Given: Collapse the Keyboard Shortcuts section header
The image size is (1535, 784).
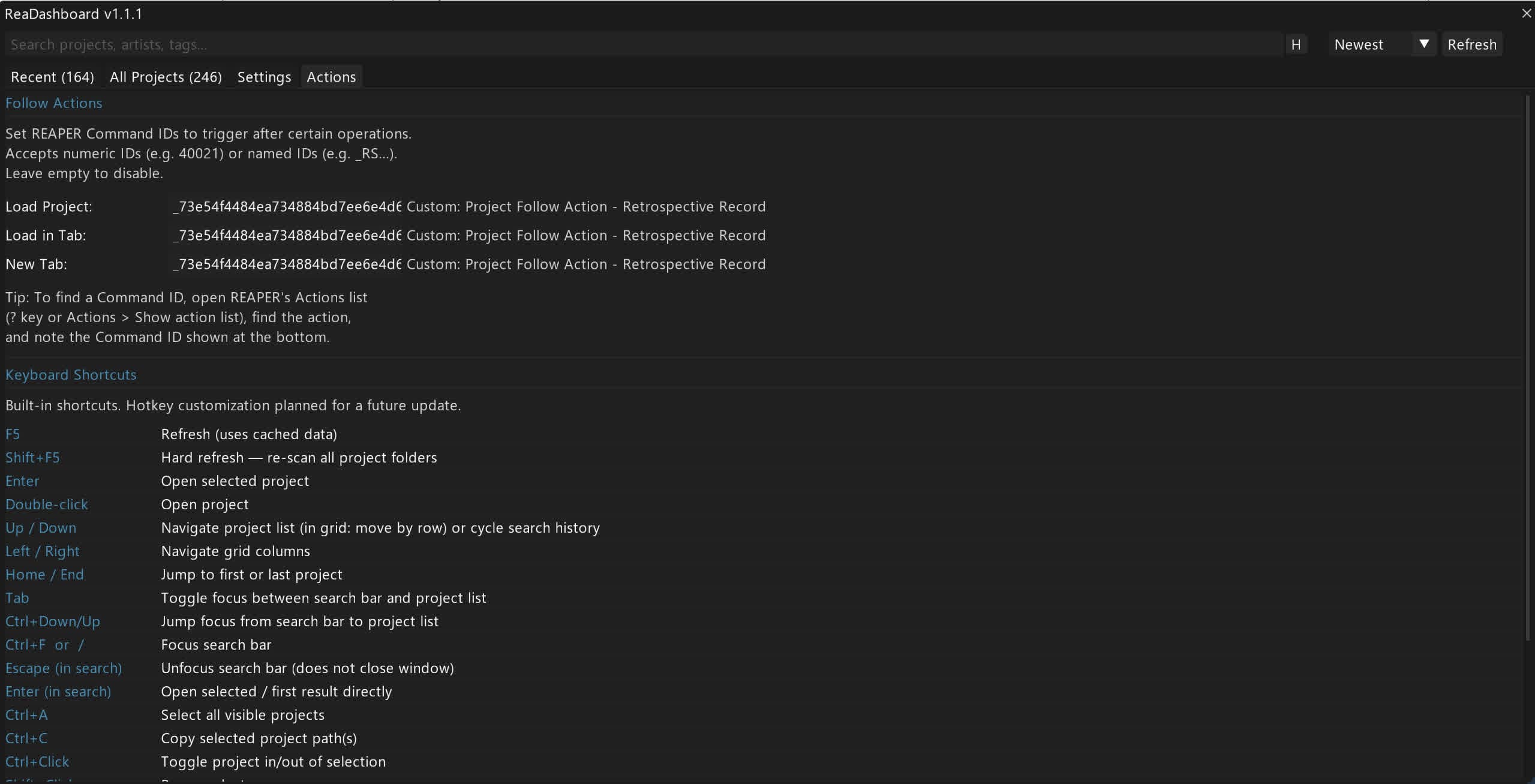Looking at the screenshot, I should (x=71, y=375).
